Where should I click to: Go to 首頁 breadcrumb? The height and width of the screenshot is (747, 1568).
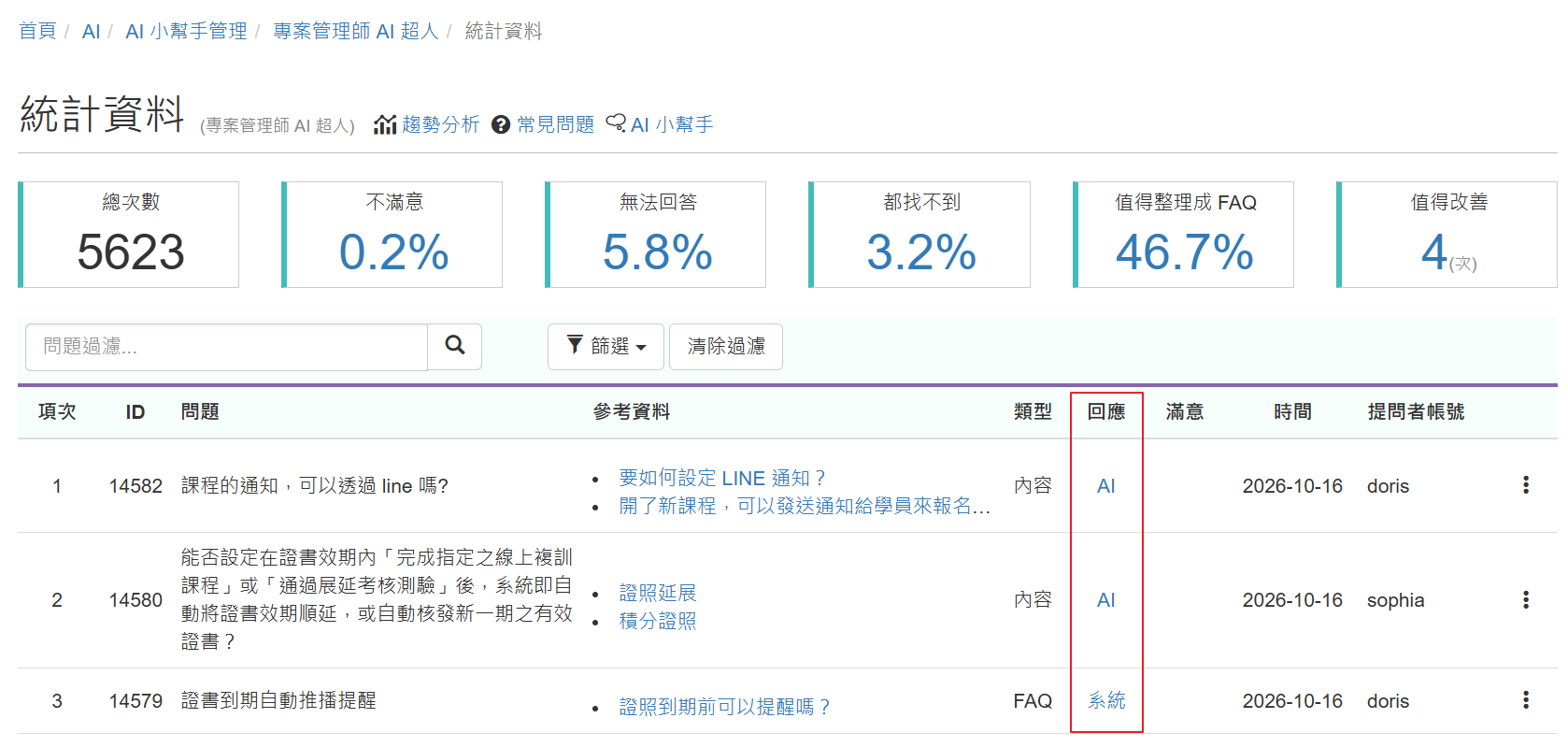tap(37, 32)
